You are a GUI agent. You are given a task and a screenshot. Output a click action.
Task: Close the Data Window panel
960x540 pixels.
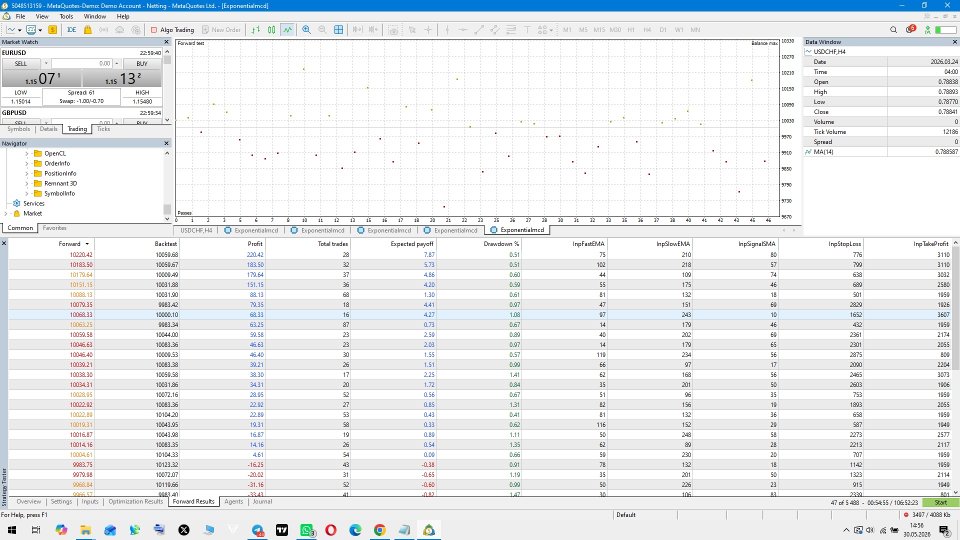pyautogui.click(x=954, y=42)
